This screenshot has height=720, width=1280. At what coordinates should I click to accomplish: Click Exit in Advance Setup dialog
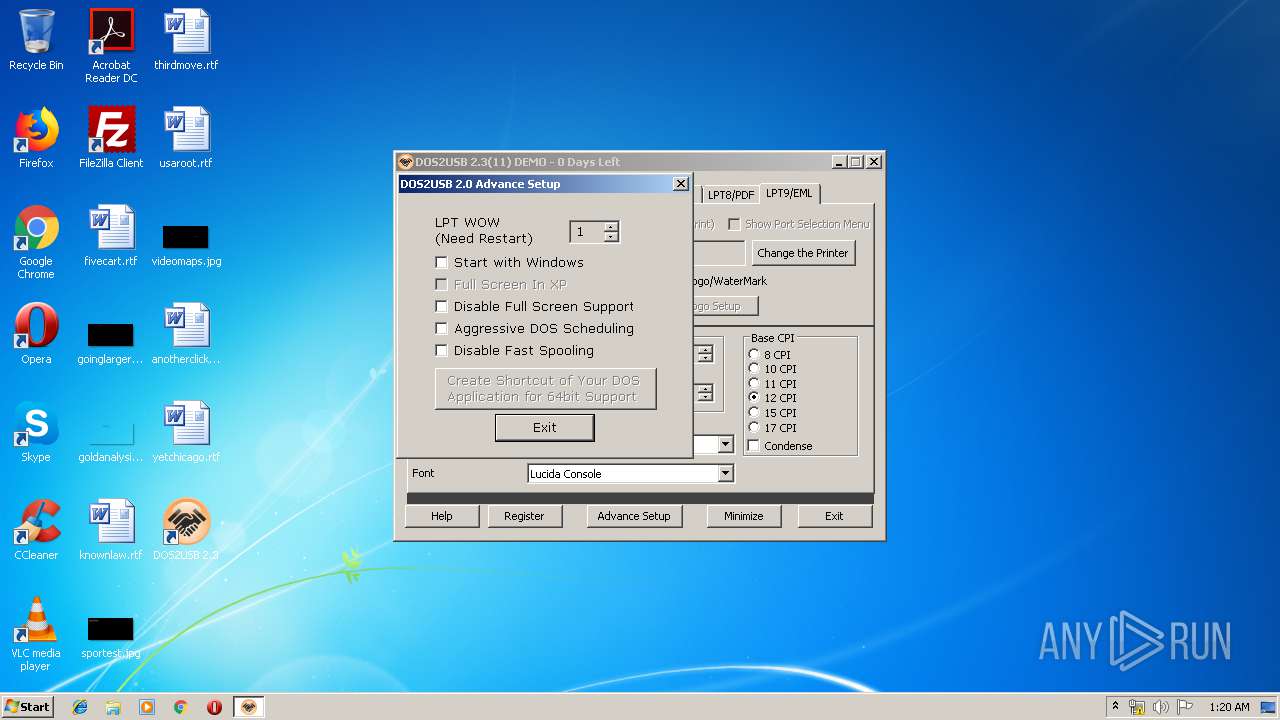[x=544, y=427]
